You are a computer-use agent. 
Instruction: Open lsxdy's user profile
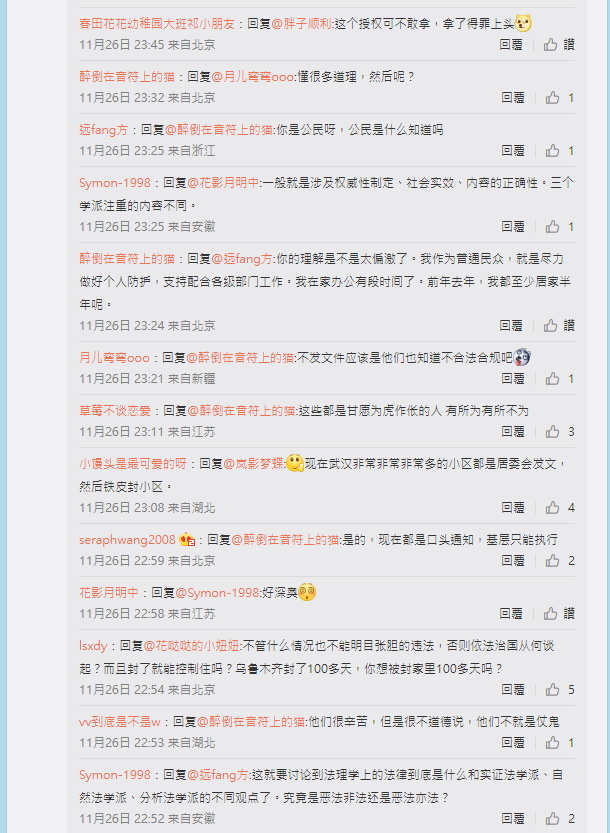pyautogui.click(x=93, y=646)
